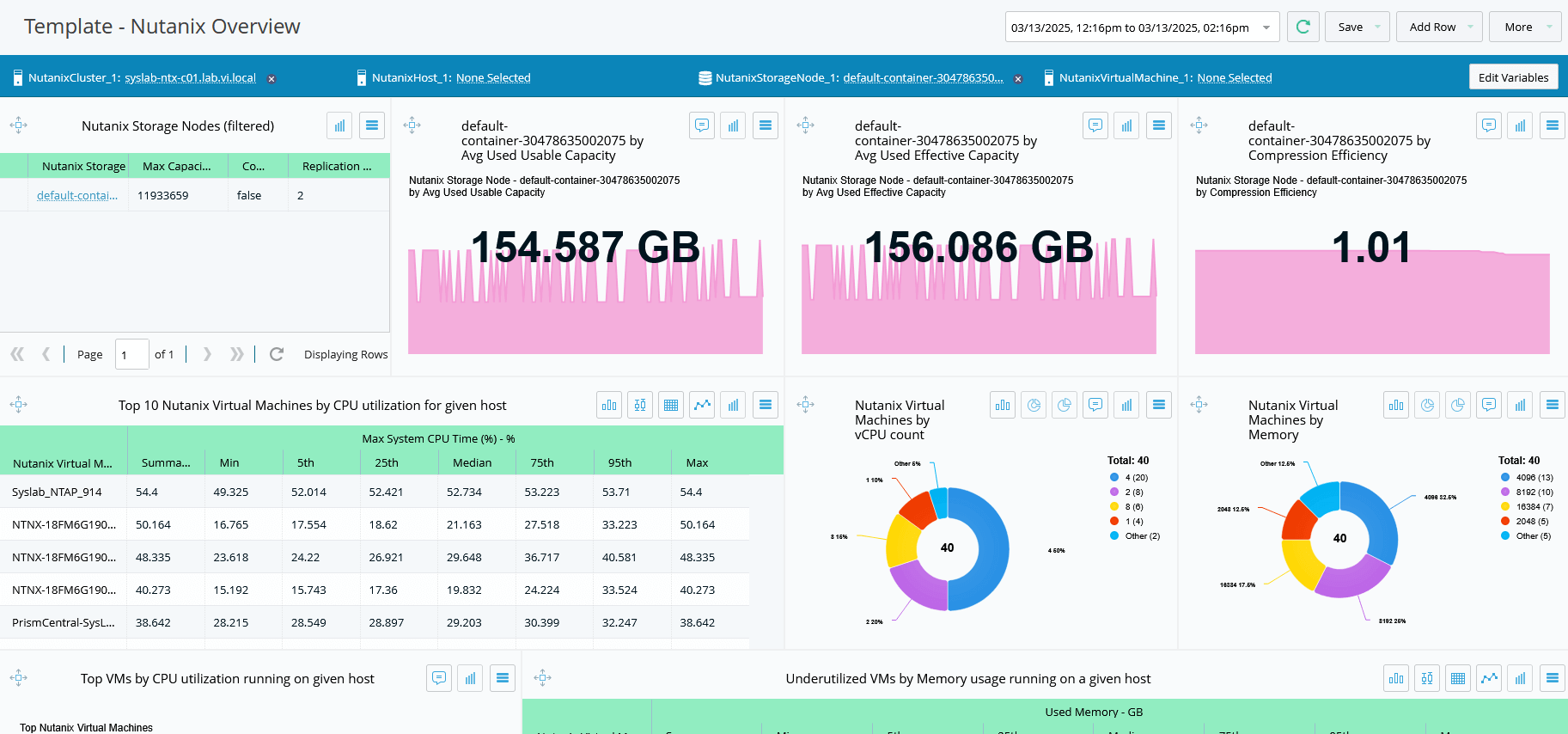
Task: Remove NutanixStorageNode_1 variable selection
Action: [1018, 78]
